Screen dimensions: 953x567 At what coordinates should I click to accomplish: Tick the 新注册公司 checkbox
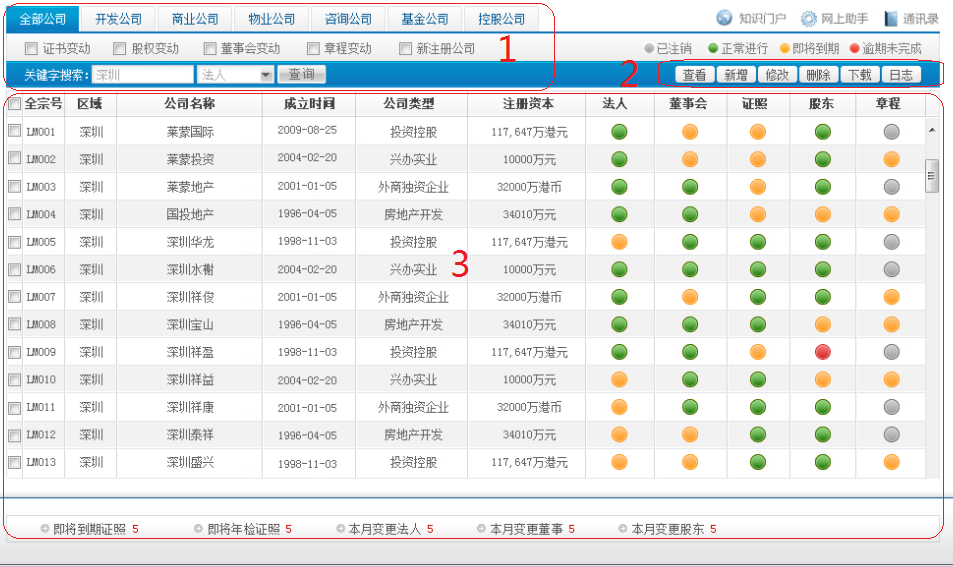coord(405,48)
